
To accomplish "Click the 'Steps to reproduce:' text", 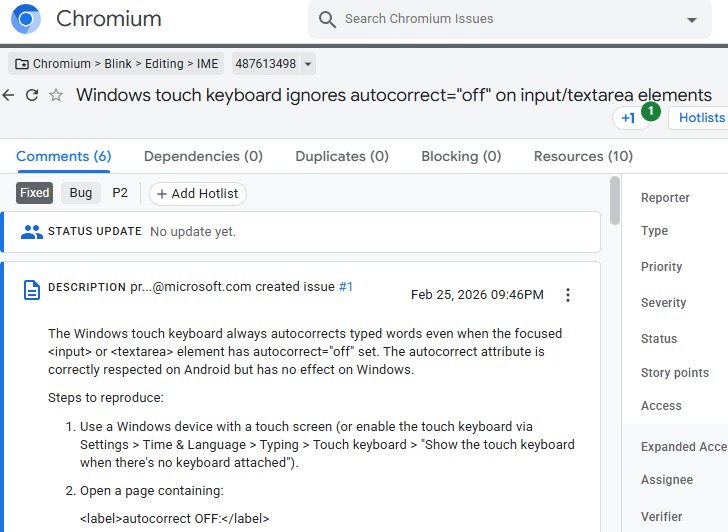I will 106,398.
